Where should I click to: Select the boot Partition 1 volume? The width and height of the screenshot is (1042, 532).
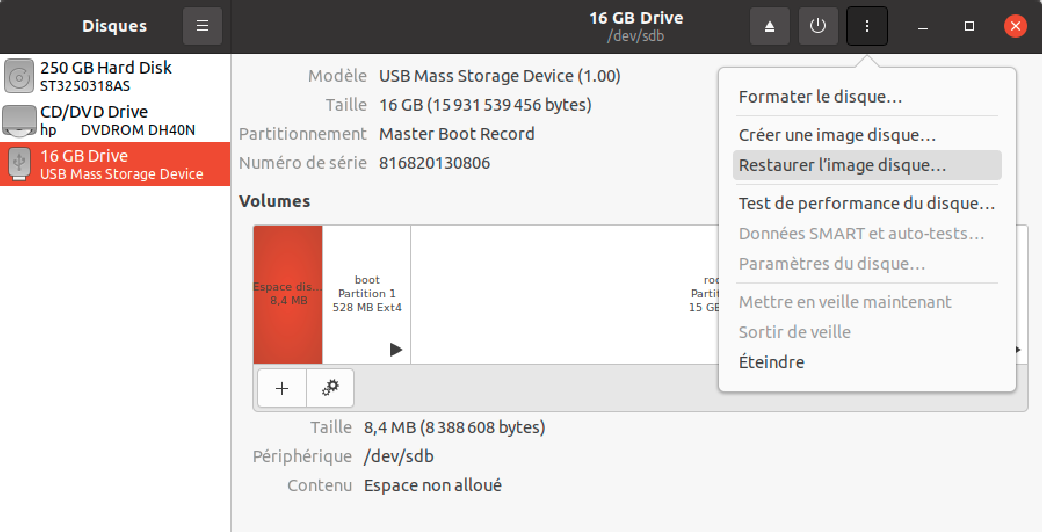367,294
